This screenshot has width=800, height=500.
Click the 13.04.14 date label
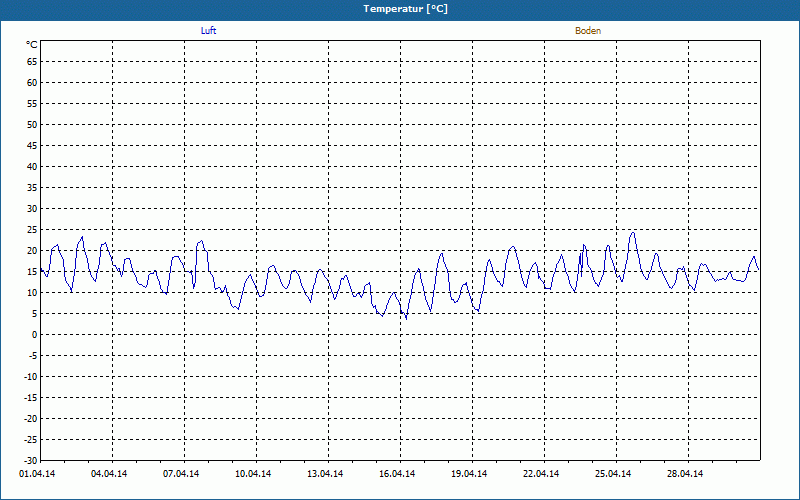click(326, 473)
